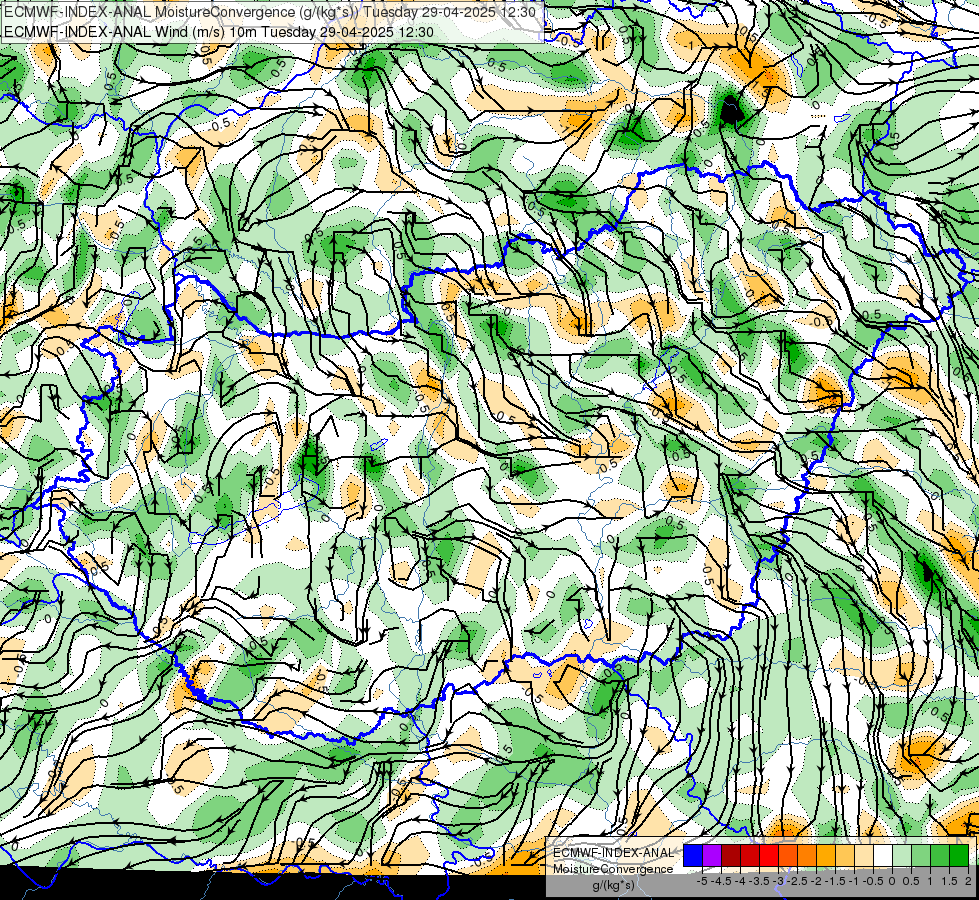979x900 pixels.
Task: Click the white legend color swatch
Action: tap(883, 855)
